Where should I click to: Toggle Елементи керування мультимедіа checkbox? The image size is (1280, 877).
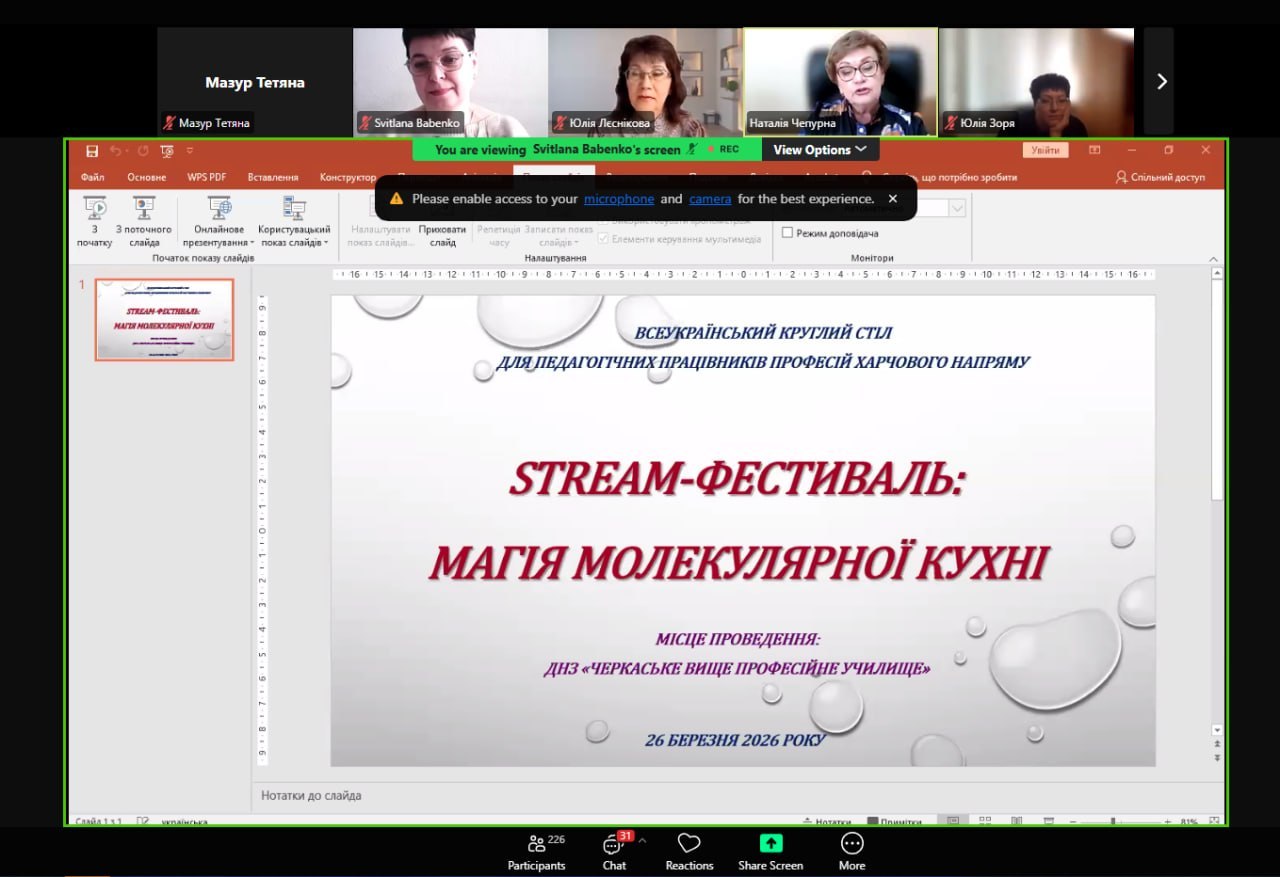603,239
